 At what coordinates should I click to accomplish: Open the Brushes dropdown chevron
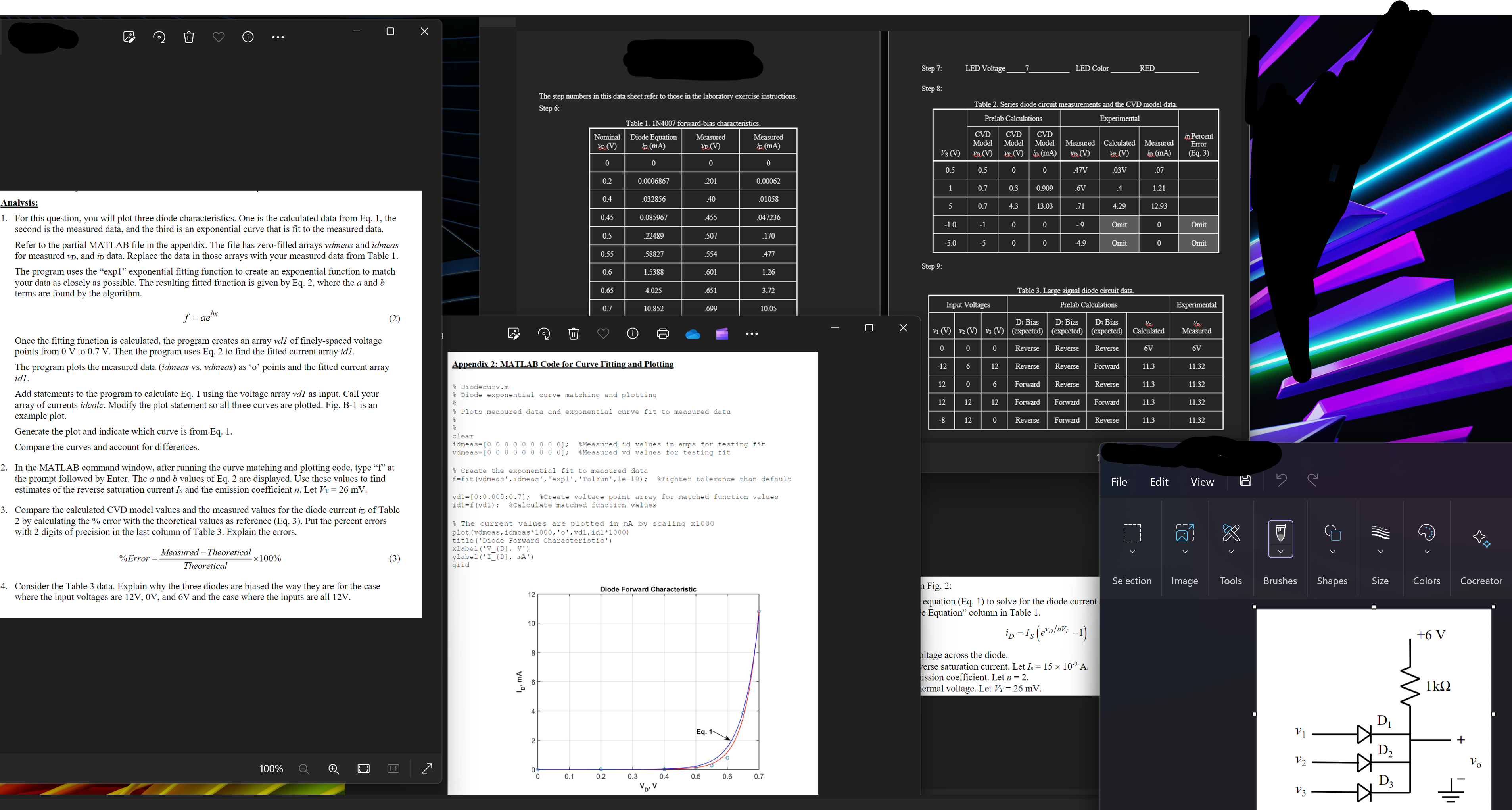(x=1281, y=551)
